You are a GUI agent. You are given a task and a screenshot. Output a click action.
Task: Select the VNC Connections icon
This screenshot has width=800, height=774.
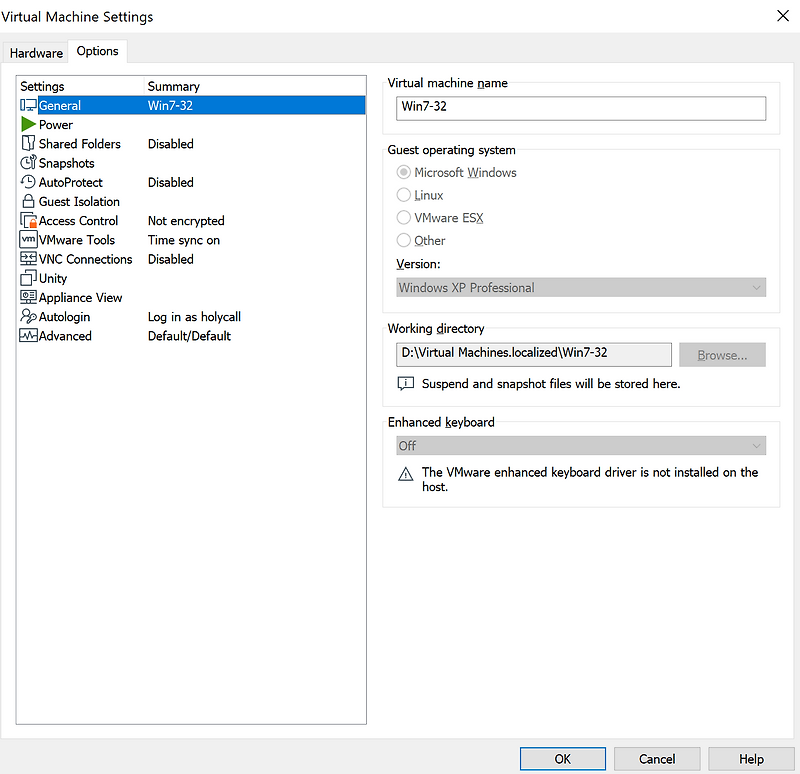pyautogui.click(x=27, y=258)
